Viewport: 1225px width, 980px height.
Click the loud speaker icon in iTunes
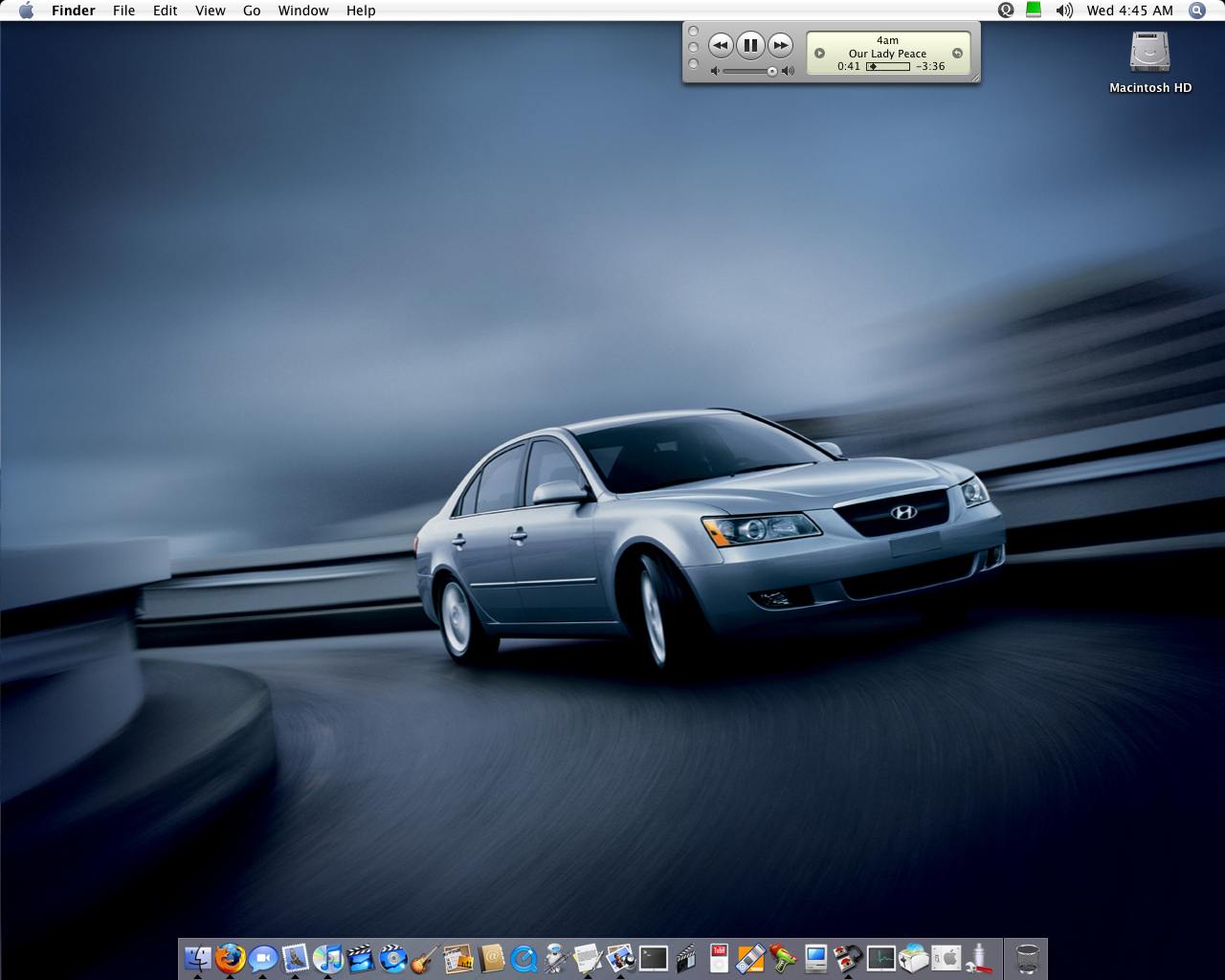pyautogui.click(x=788, y=71)
